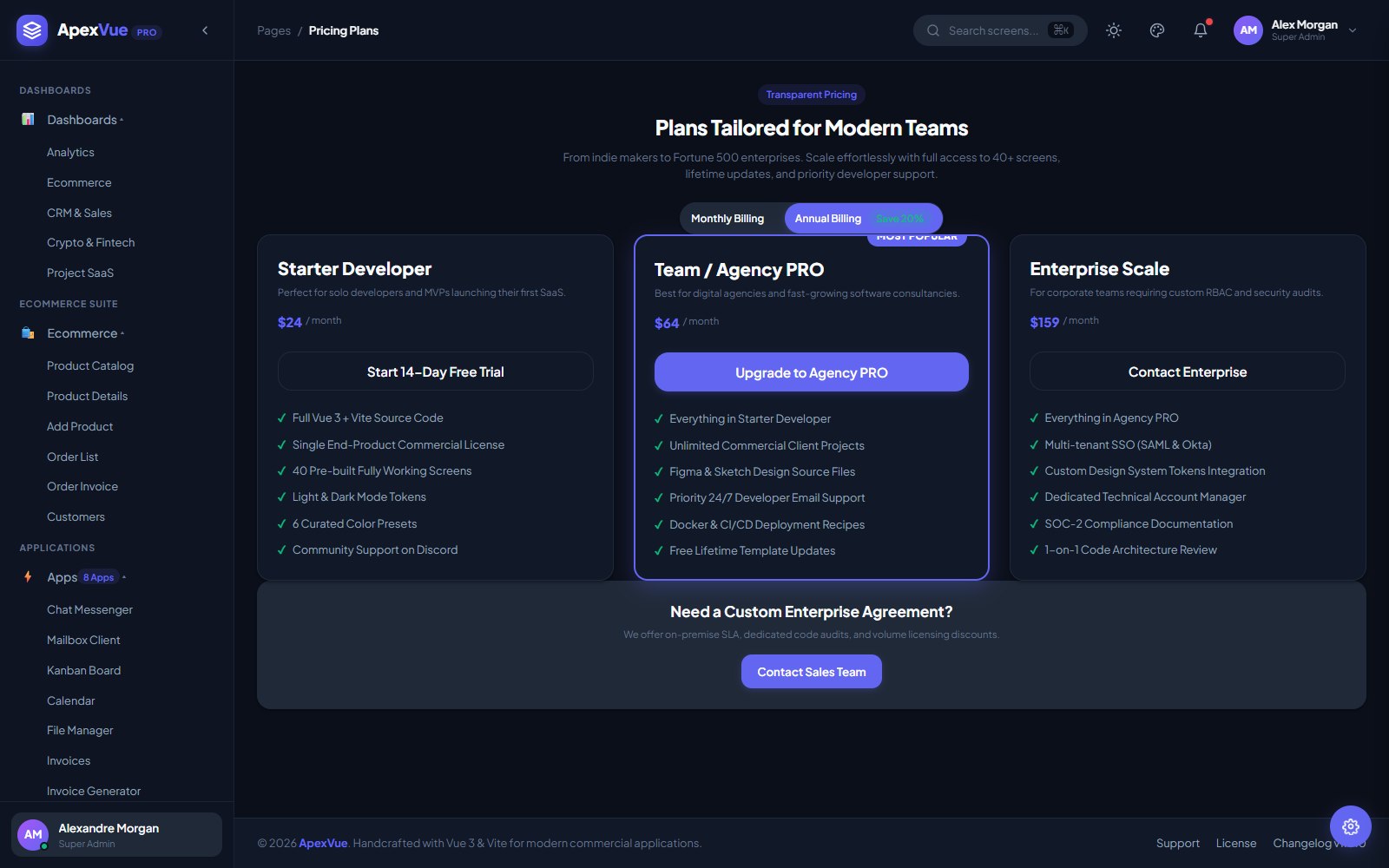The height and width of the screenshot is (868, 1389).
Task: Focus the Search screens input field
Action: point(1000,30)
